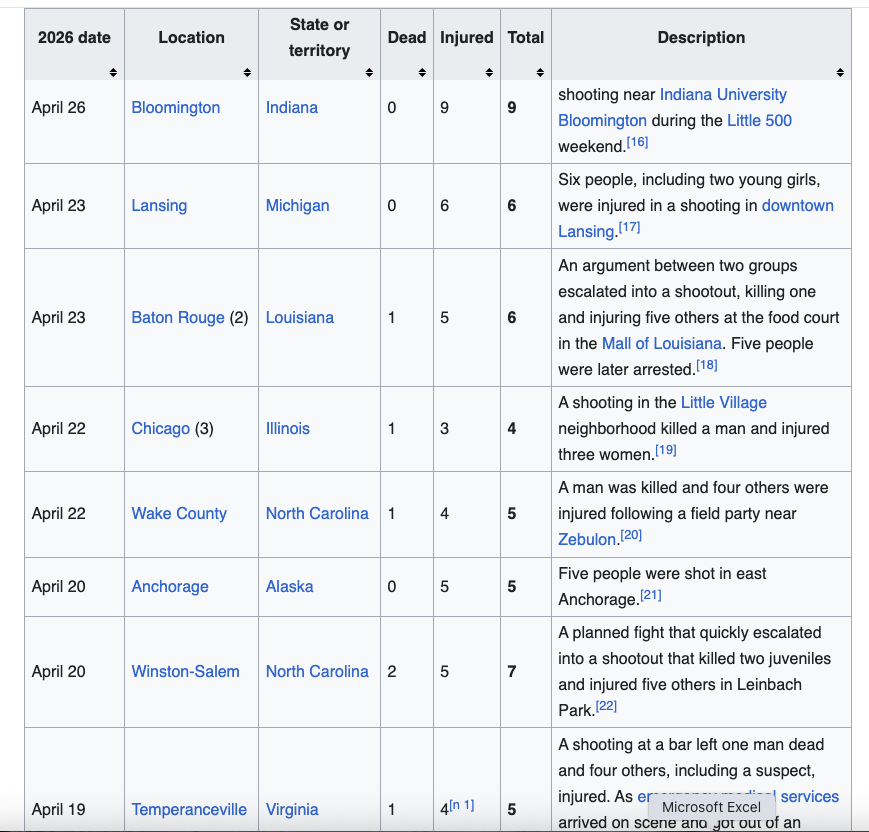Open the Lansing location link
This screenshot has height=832, width=869.
pos(159,206)
